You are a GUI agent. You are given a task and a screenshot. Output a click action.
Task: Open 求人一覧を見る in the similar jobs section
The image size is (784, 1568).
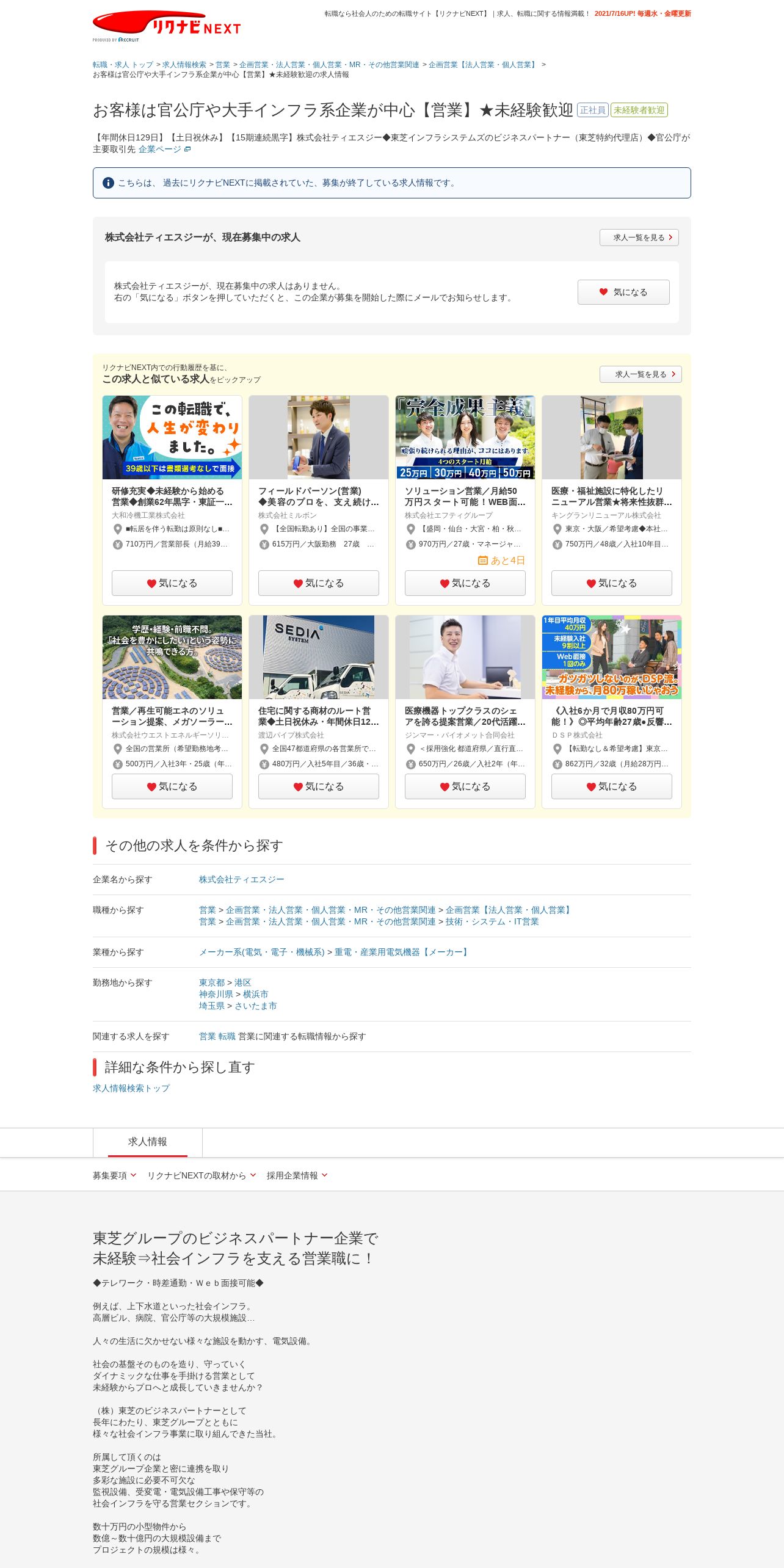(641, 374)
